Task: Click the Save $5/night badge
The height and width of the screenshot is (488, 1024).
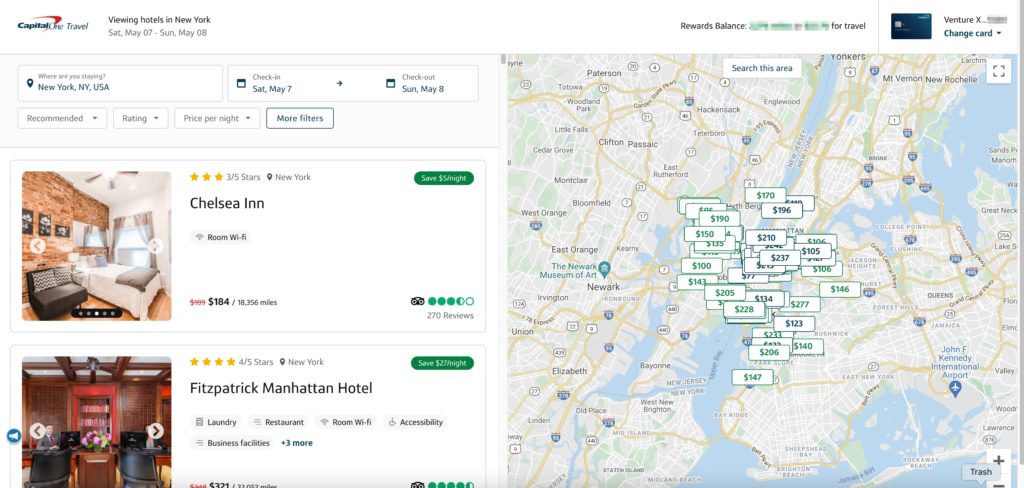Action: 443,178
